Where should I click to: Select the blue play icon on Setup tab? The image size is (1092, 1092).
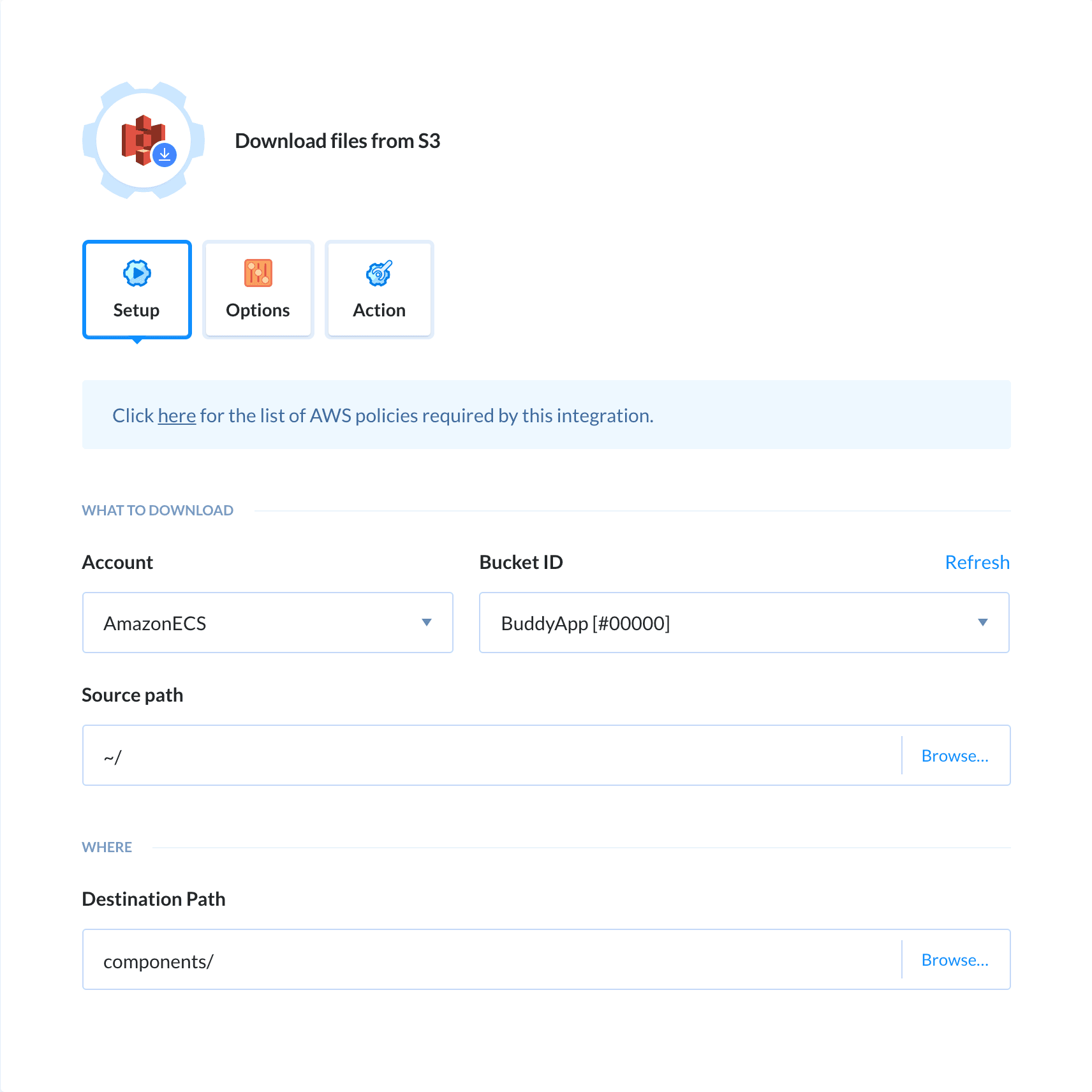coord(136,273)
